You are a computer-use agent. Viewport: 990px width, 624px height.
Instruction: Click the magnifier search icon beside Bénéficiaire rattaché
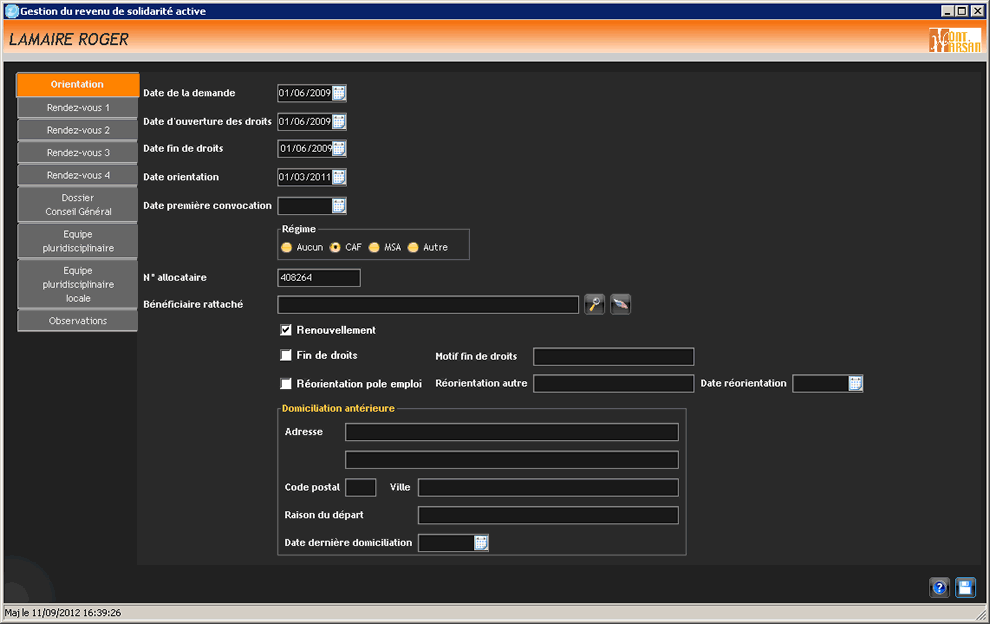coord(594,305)
